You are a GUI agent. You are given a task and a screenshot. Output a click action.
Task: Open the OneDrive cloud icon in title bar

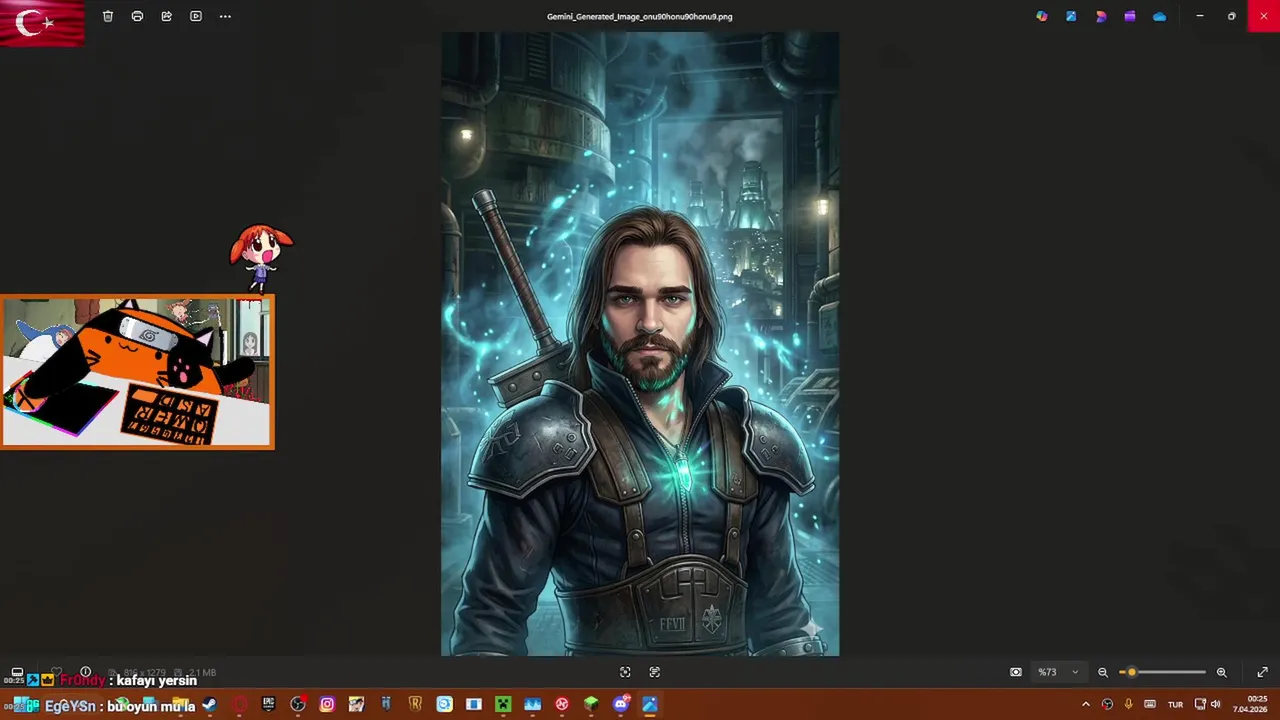pos(1159,16)
